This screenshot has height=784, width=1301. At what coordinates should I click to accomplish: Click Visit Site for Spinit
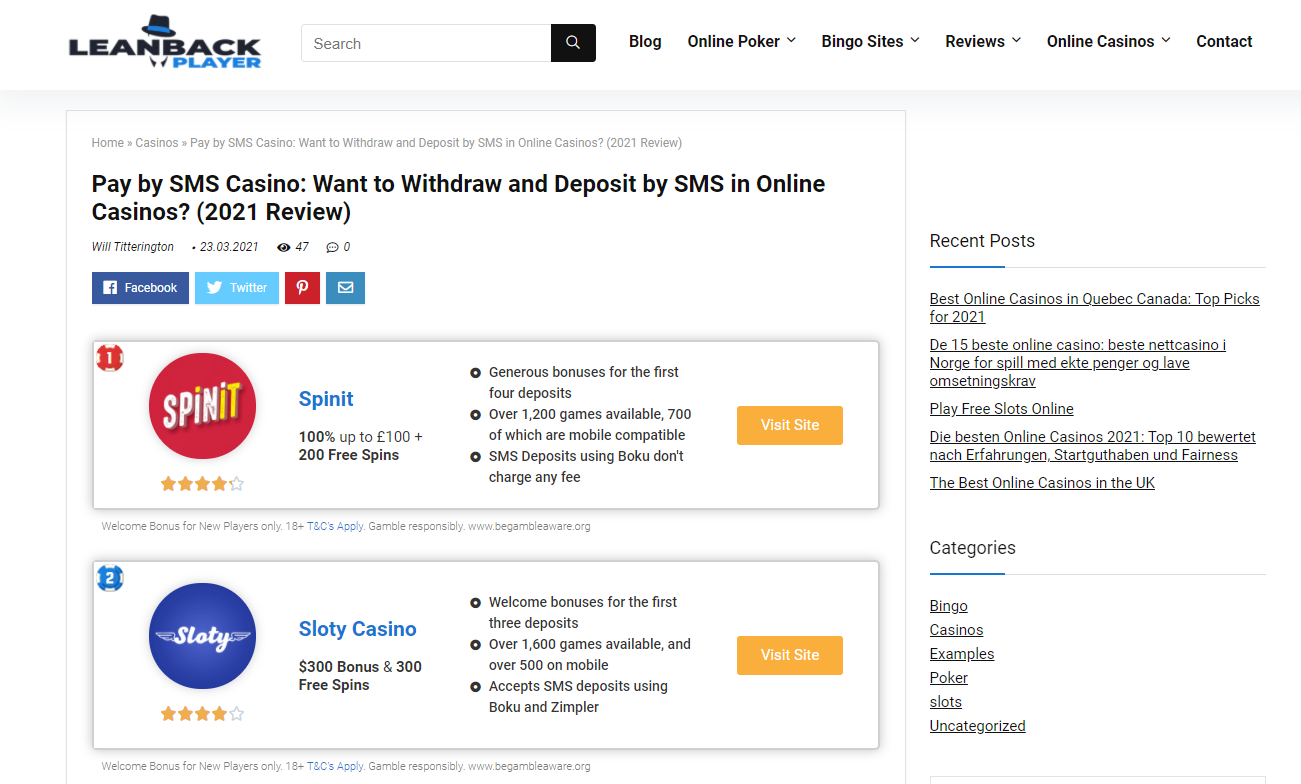[790, 425]
